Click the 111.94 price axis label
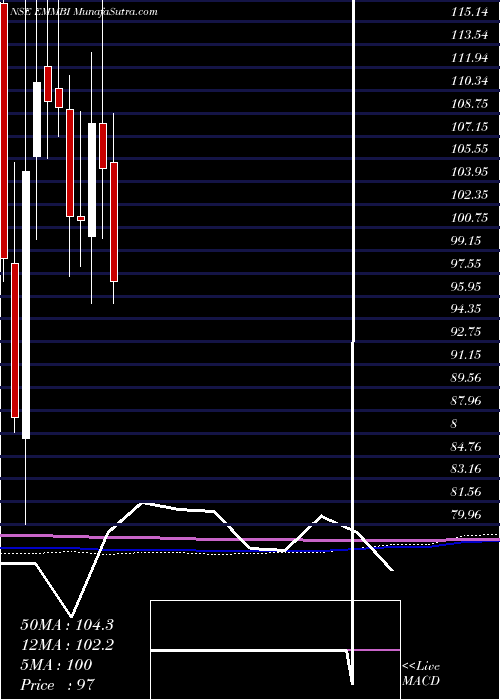The height and width of the screenshot is (700, 500). tap(469, 58)
